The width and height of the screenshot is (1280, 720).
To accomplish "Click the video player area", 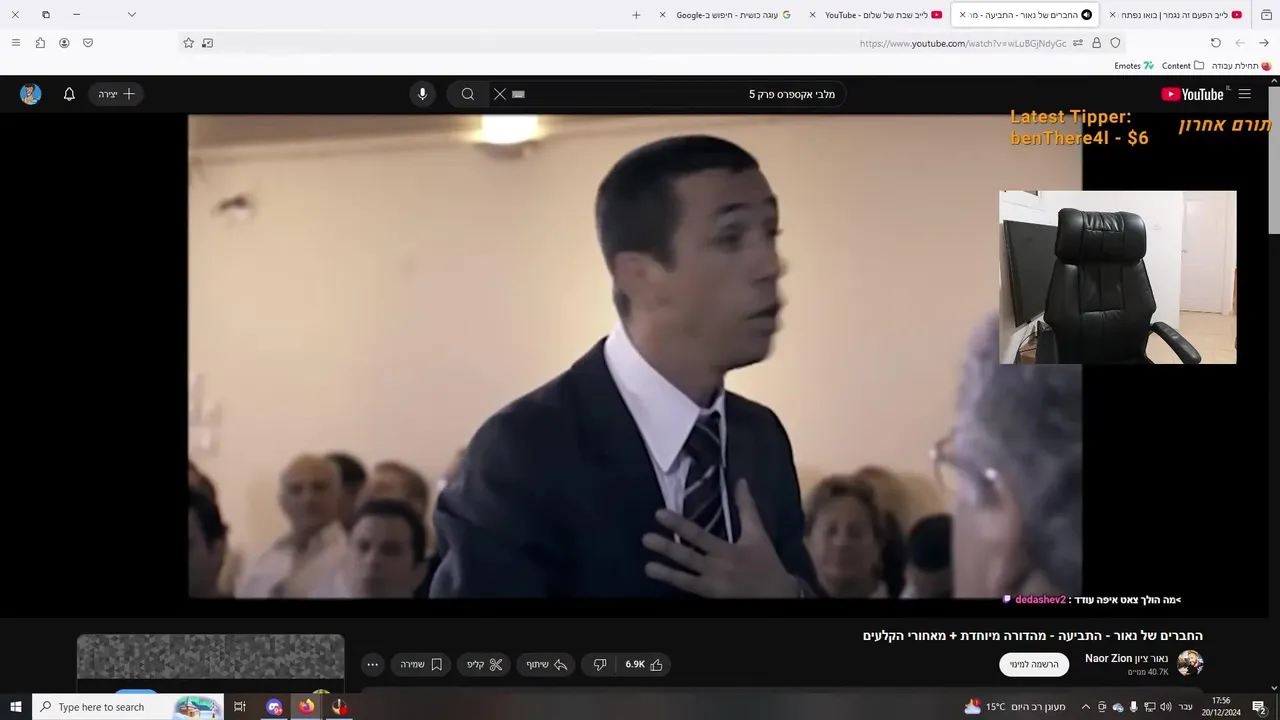I will point(635,356).
